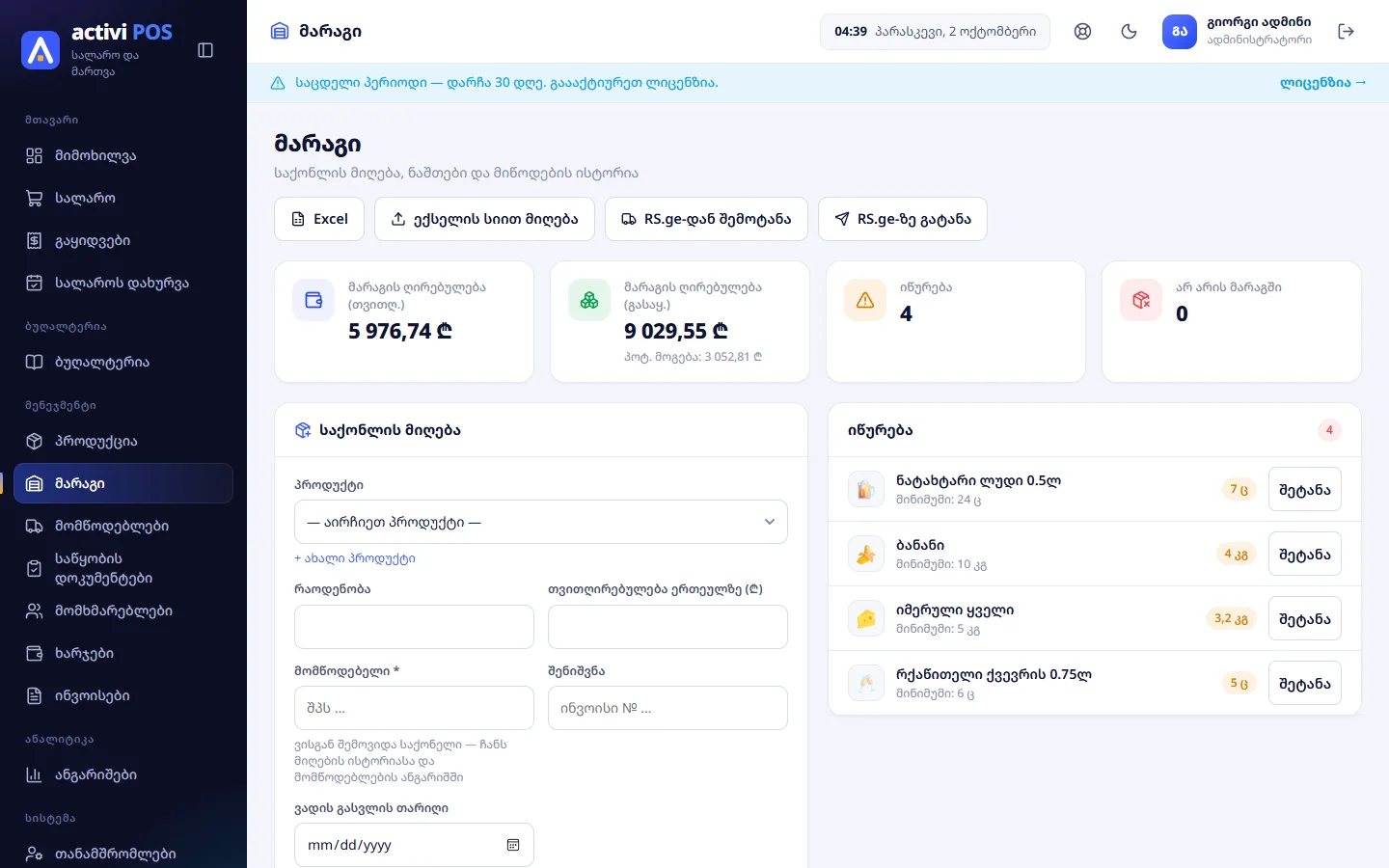1389x868 pixels.
Task: Click the გა user avatar
Action: click(1180, 32)
